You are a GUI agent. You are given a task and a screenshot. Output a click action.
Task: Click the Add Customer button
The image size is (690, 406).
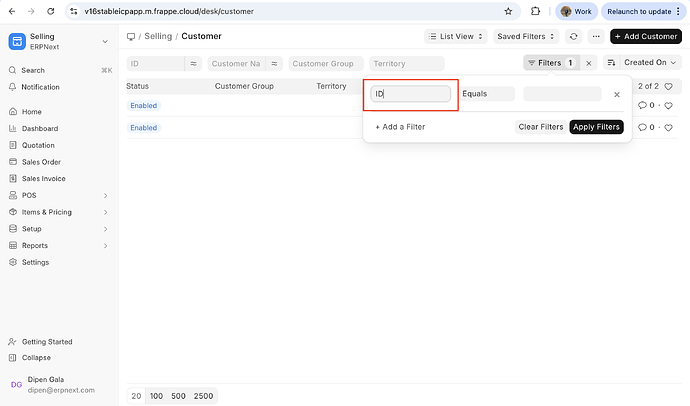pyautogui.click(x=645, y=36)
